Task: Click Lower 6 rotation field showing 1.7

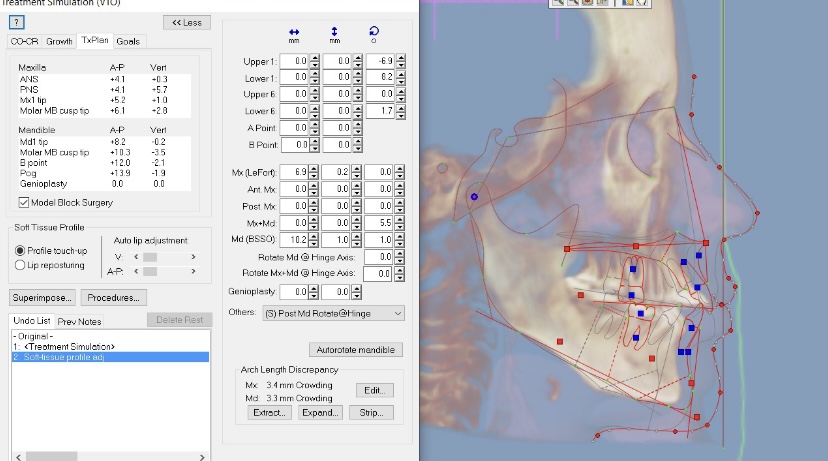Action: (x=381, y=111)
